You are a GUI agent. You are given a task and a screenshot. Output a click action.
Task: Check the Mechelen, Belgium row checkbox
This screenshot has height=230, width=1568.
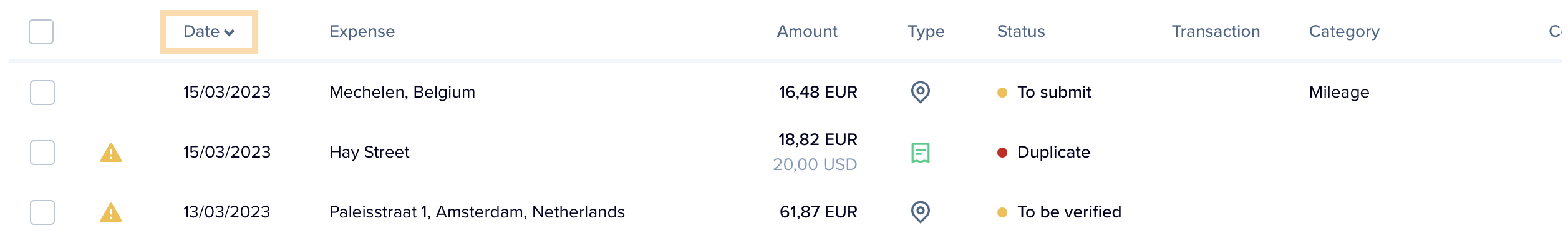point(42,92)
